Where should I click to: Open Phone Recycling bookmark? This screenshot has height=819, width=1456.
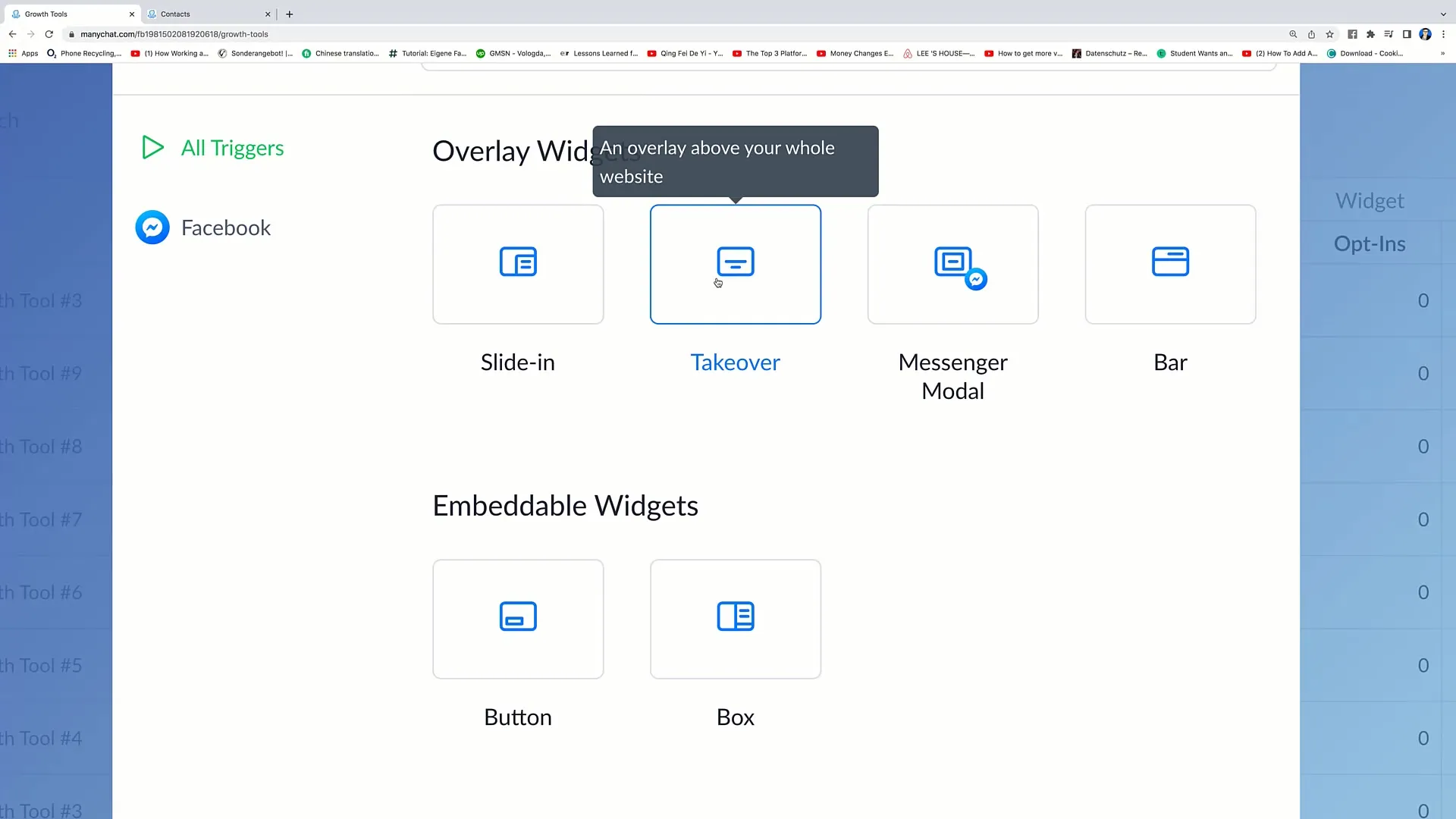84,53
